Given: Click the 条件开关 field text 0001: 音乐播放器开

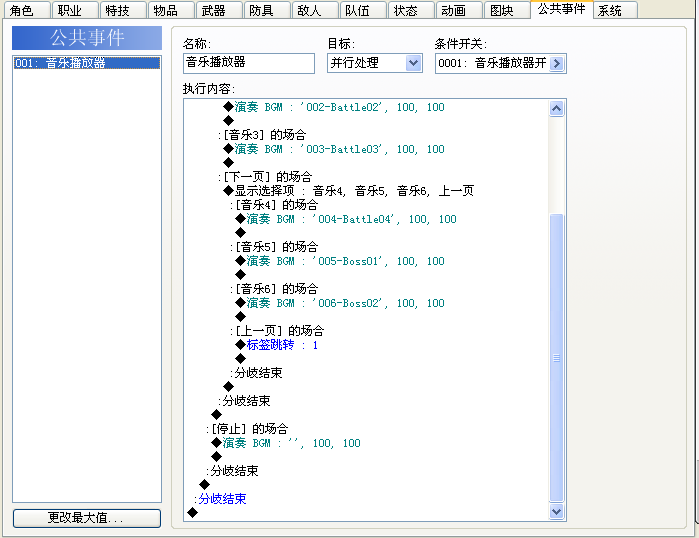Looking at the screenshot, I should click(x=492, y=63).
